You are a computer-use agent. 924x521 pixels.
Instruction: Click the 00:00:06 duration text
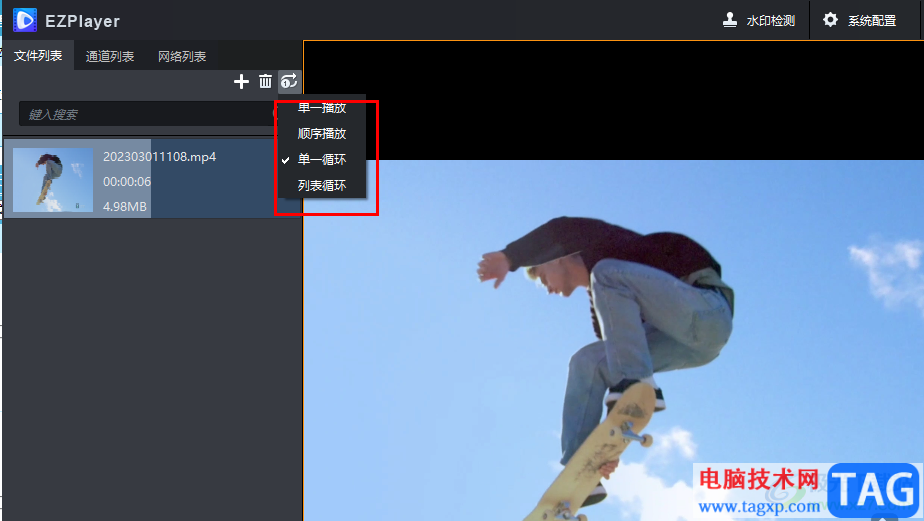(127, 182)
